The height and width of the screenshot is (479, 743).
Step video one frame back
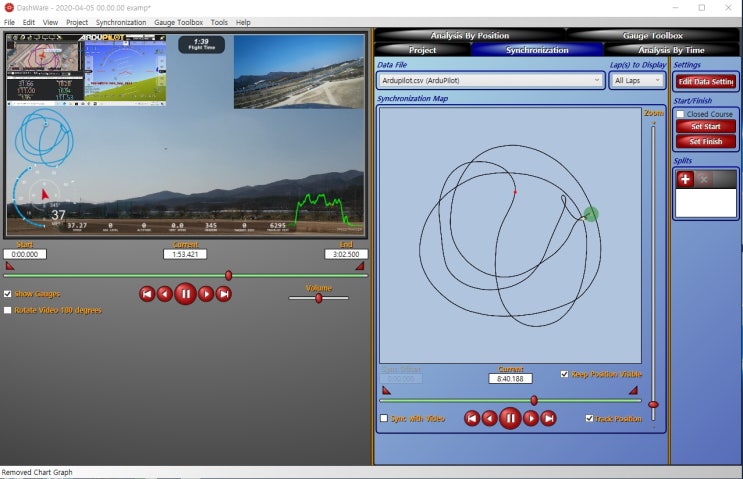tap(164, 294)
